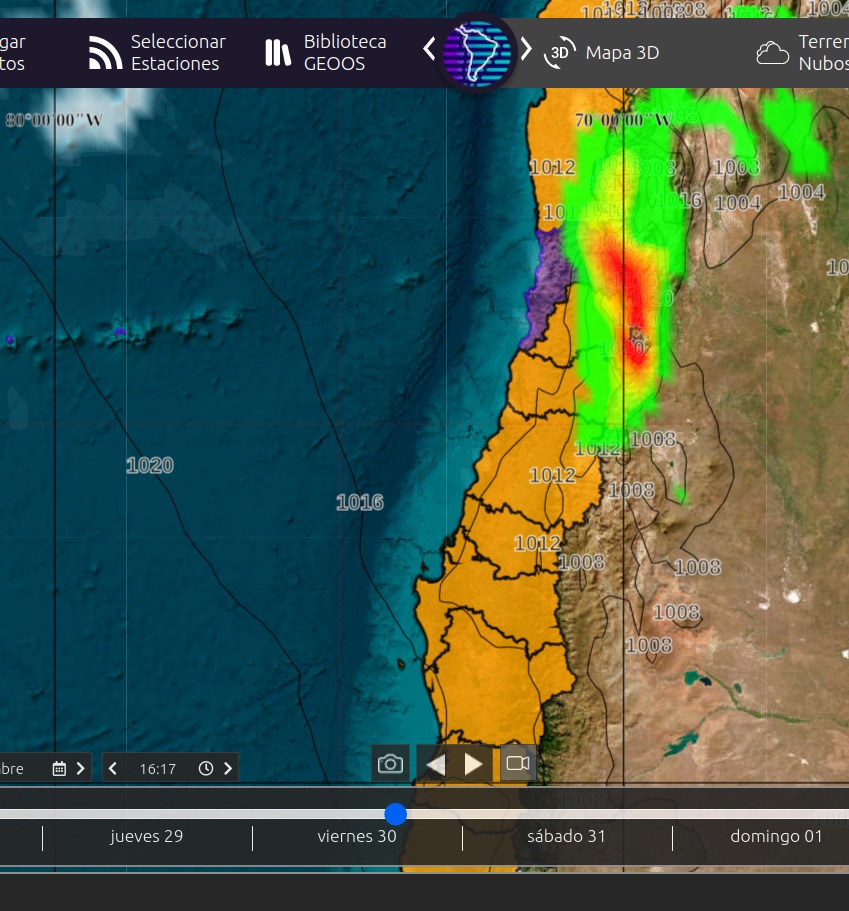
Task: Click the calendar icon in the date field
Action: click(x=59, y=768)
